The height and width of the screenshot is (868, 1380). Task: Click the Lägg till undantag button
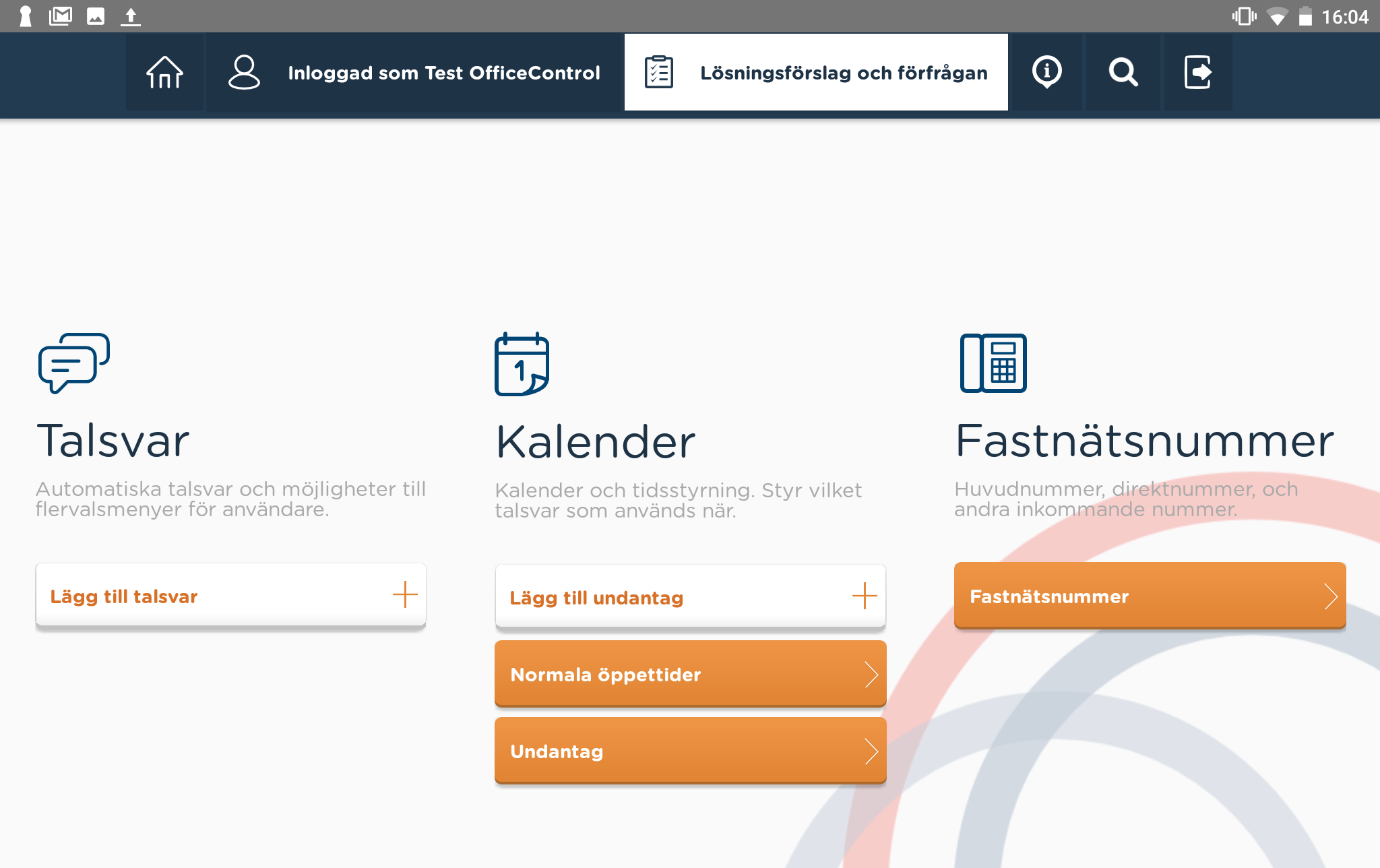pyautogui.click(x=691, y=597)
